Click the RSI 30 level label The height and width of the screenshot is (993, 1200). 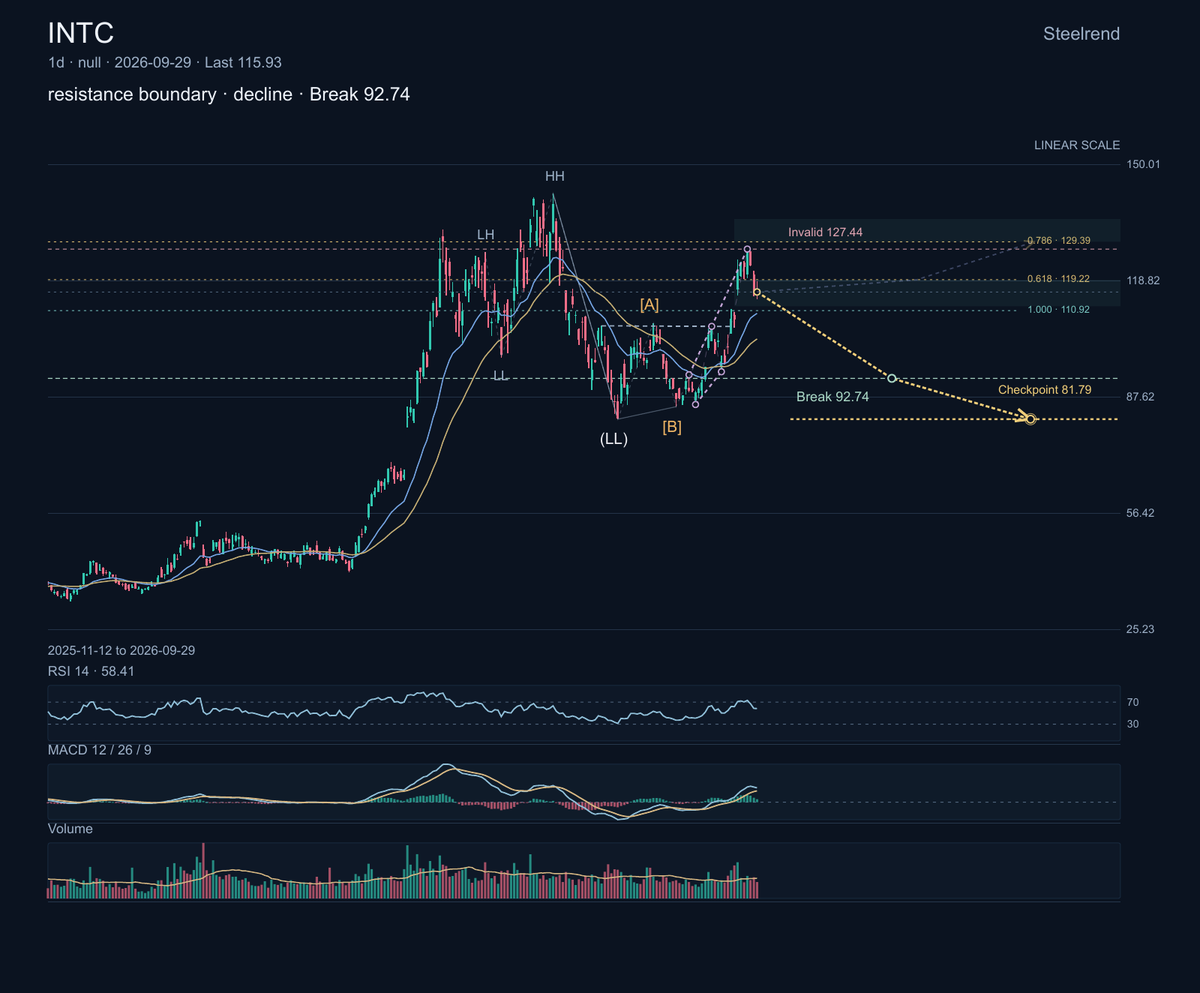pyautogui.click(x=1133, y=724)
